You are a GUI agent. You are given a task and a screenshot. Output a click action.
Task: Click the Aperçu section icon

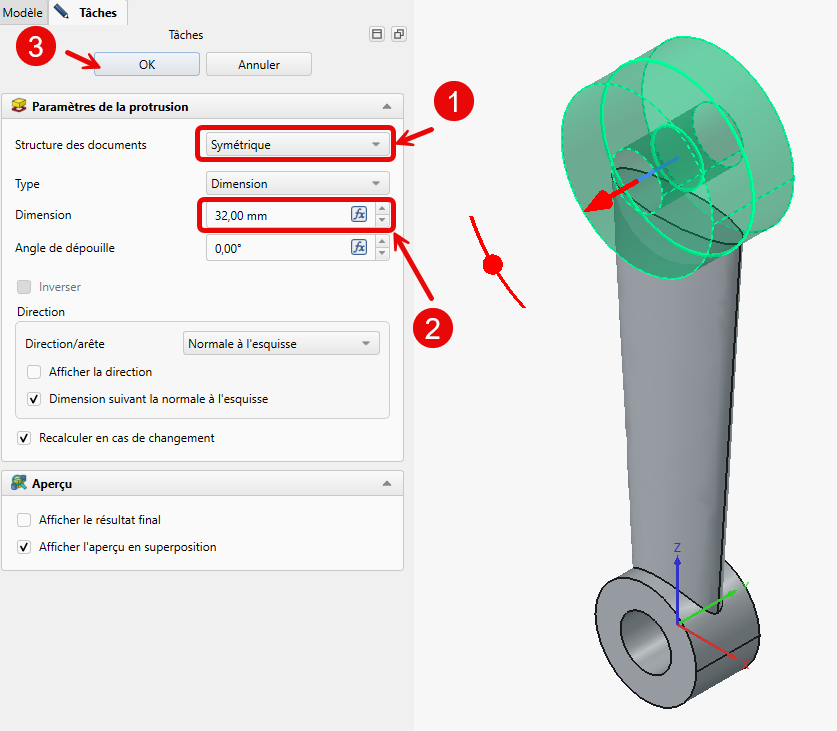[18, 484]
